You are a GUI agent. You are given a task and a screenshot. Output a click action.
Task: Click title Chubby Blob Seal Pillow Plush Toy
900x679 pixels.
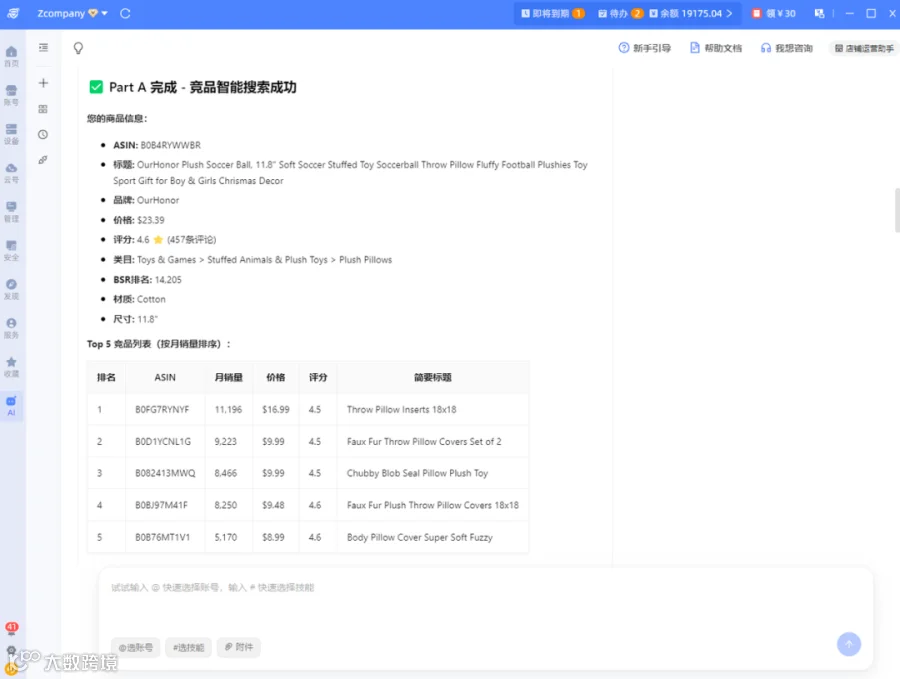click(417, 473)
